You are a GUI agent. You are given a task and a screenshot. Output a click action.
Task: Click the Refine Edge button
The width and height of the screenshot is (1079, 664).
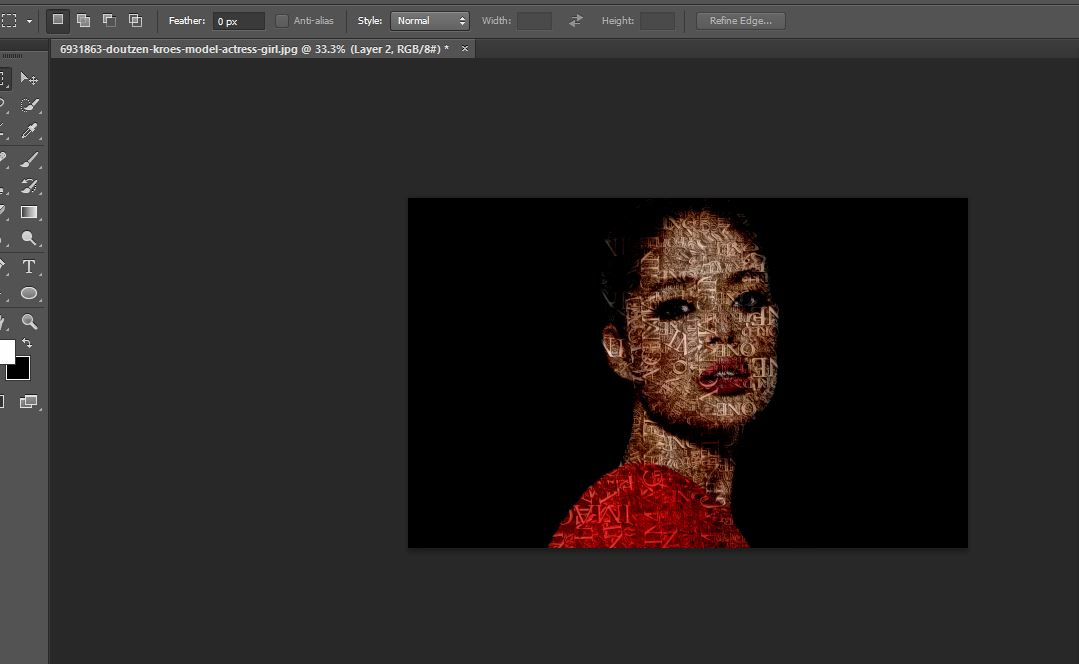coord(740,19)
